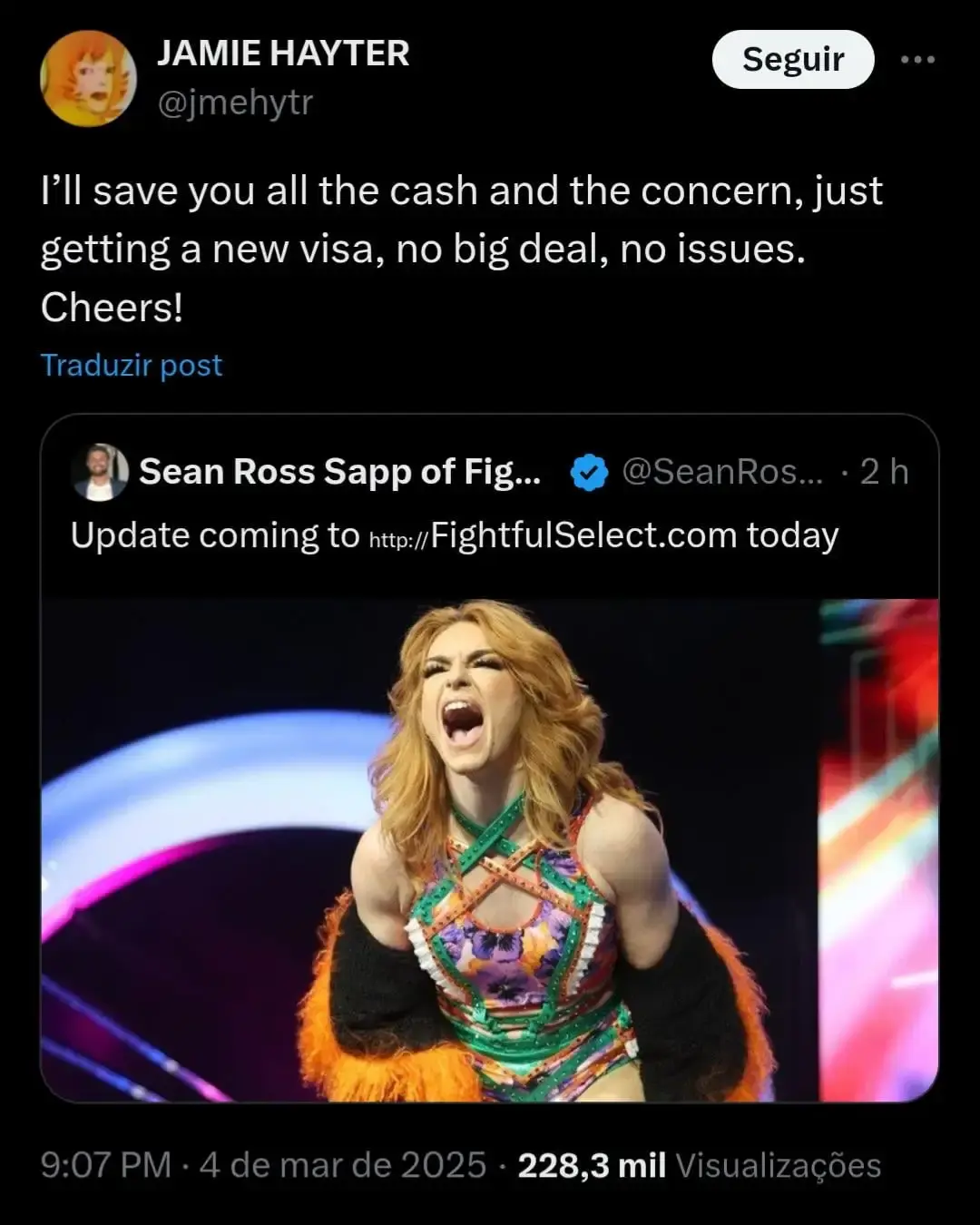Click the JAMIE HAYTER display name
The width and height of the screenshot is (980, 1225).
pos(283,54)
